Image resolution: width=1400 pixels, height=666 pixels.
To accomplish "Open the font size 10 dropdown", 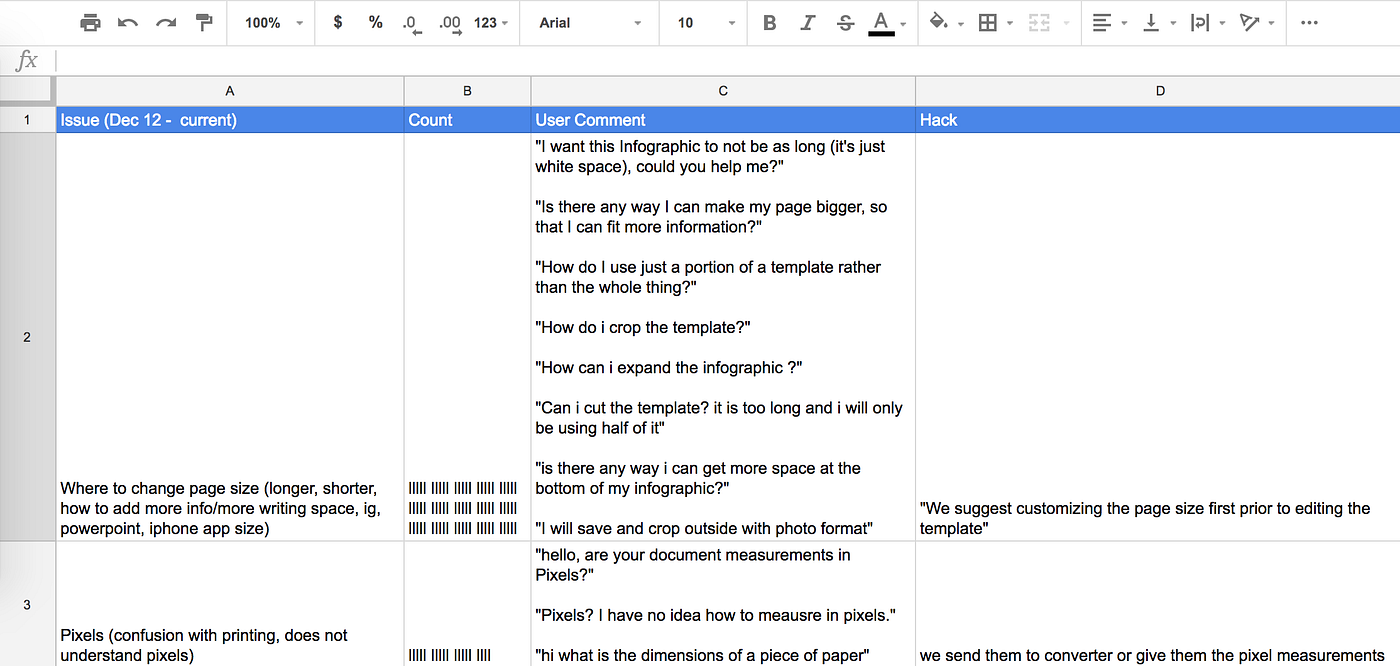I will [705, 22].
